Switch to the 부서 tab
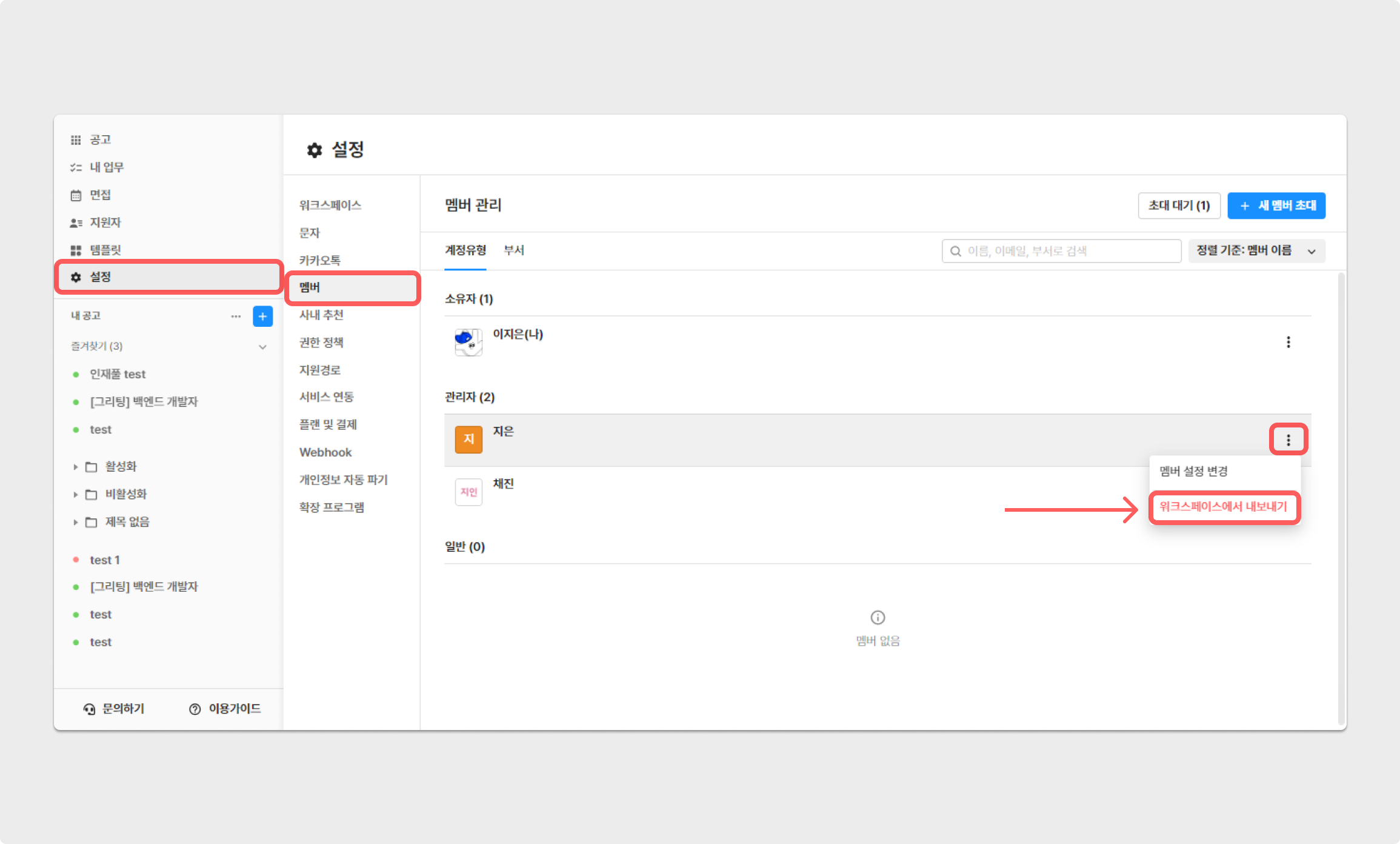Viewport: 1400px width, 844px height. (x=514, y=250)
